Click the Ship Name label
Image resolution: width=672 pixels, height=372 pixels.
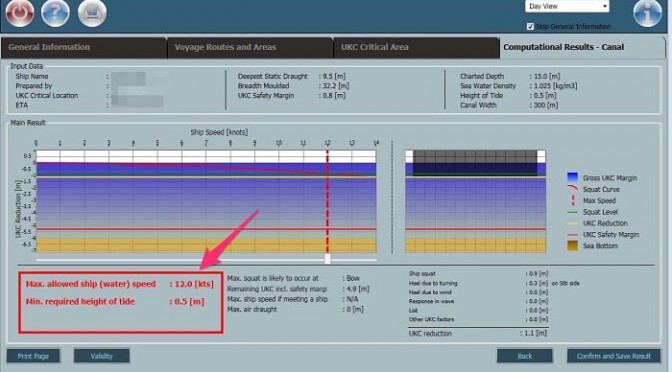(32, 76)
